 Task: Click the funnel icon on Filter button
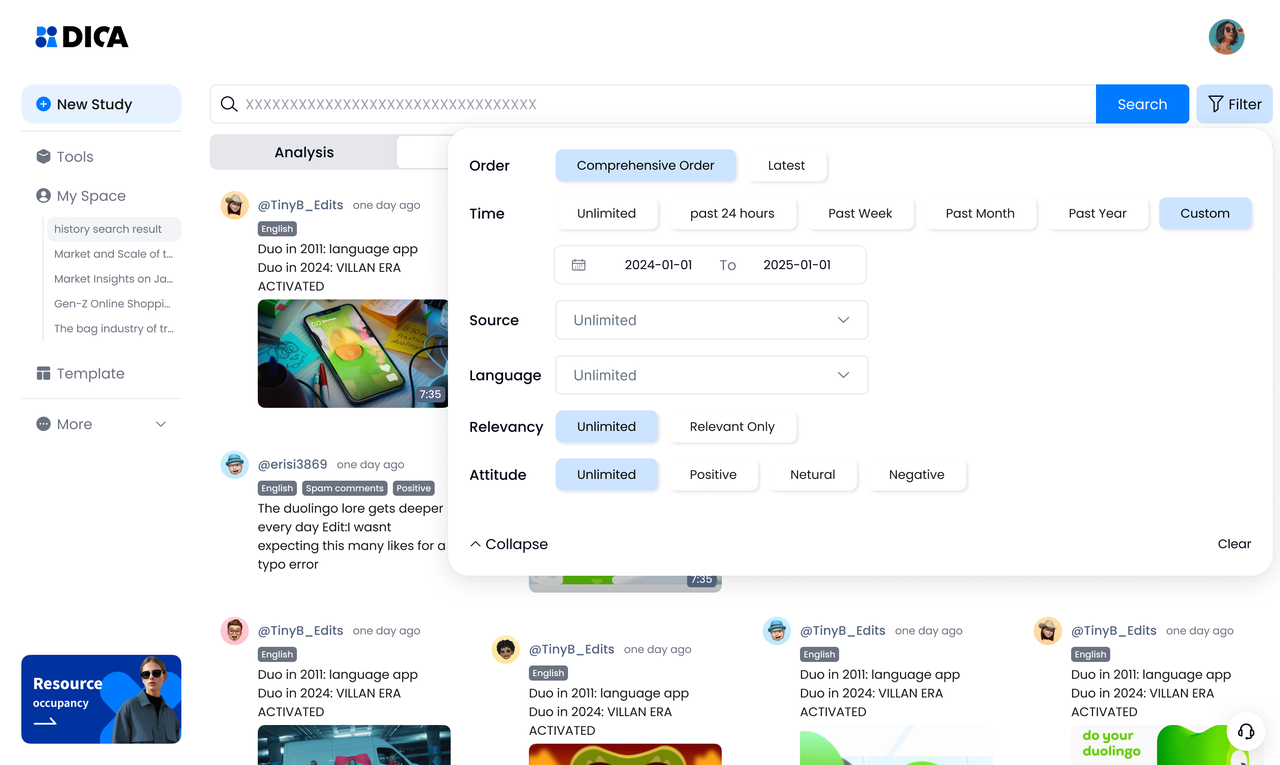1215,104
